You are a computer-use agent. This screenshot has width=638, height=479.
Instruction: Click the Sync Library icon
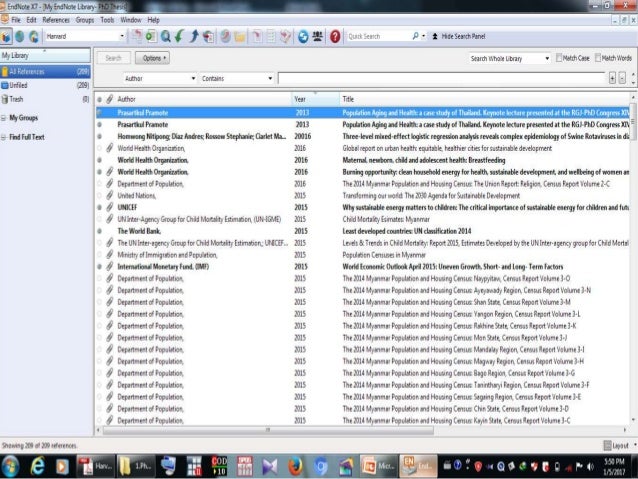[303, 37]
